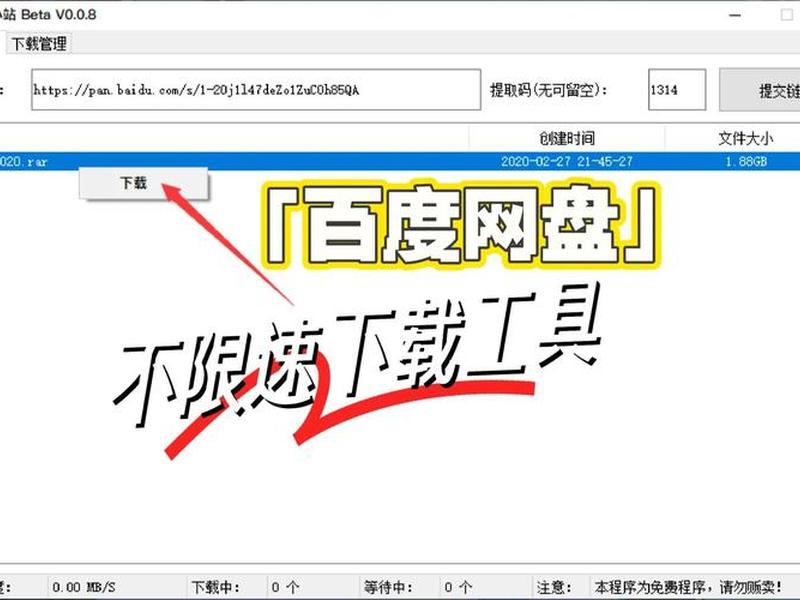Screen dimensions: 800x600
Task: Click the 提取码(无可留空) label
Action: [x=548, y=90]
